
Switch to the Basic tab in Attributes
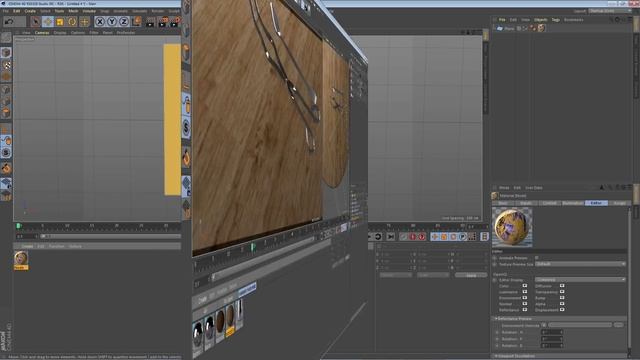tap(503, 203)
